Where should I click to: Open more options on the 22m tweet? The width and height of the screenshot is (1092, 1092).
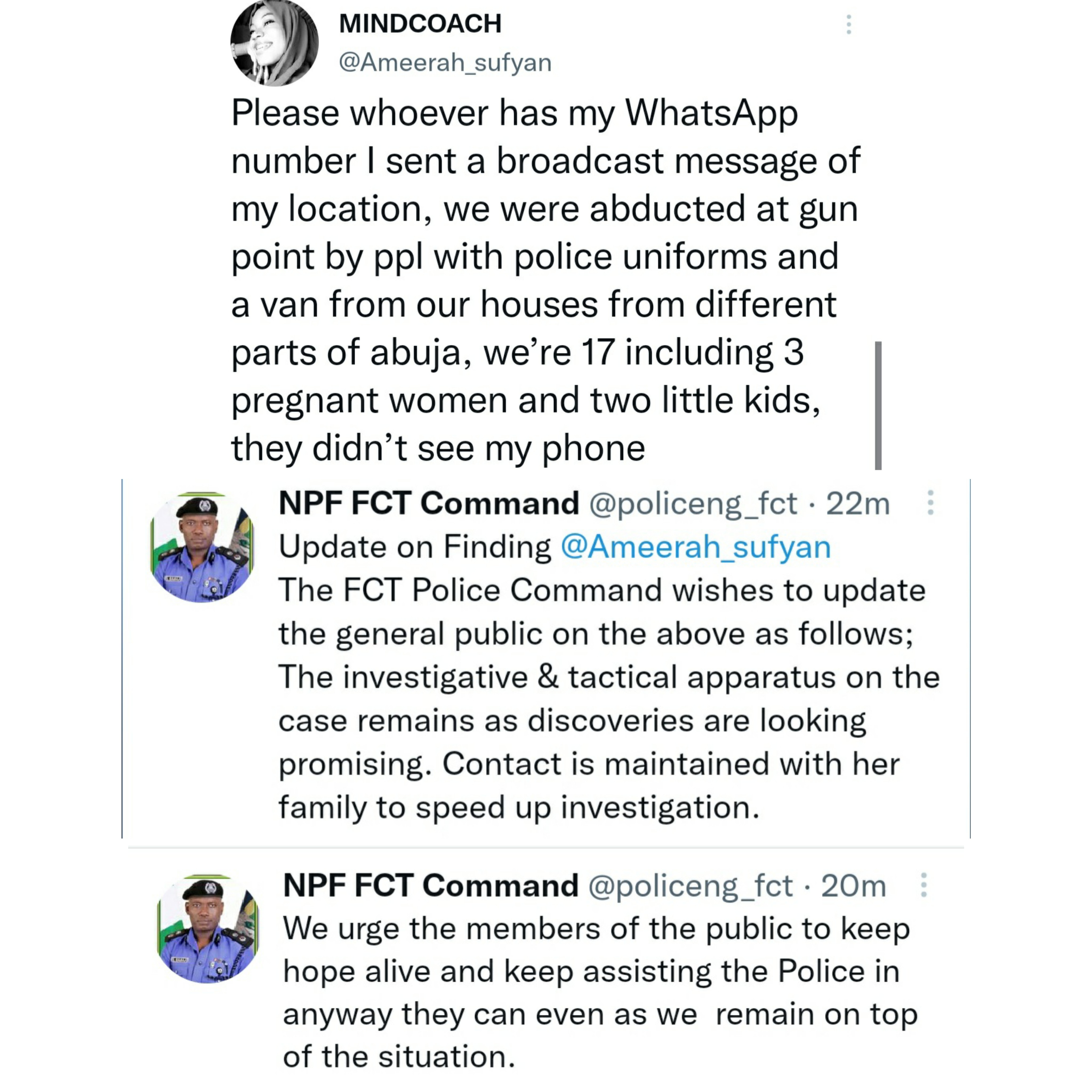[930, 503]
